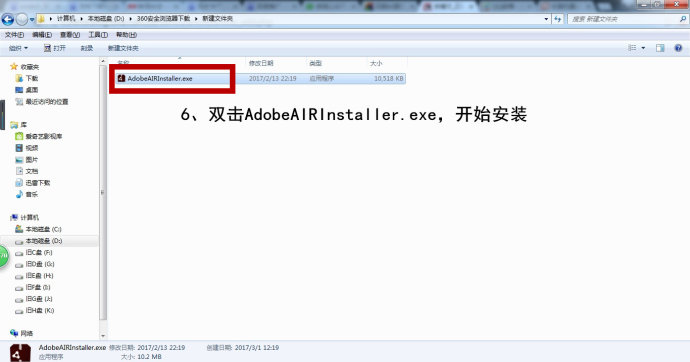Open help with the question mark icon

tap(678, 48)
